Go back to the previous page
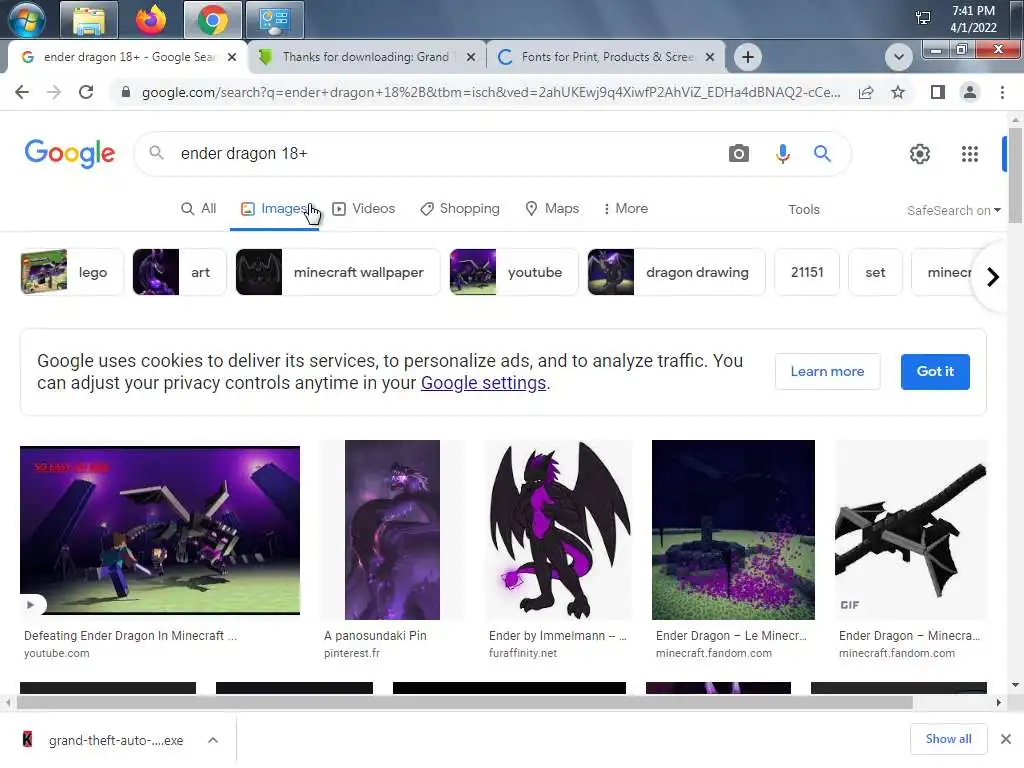 click(x=22, y=92)
